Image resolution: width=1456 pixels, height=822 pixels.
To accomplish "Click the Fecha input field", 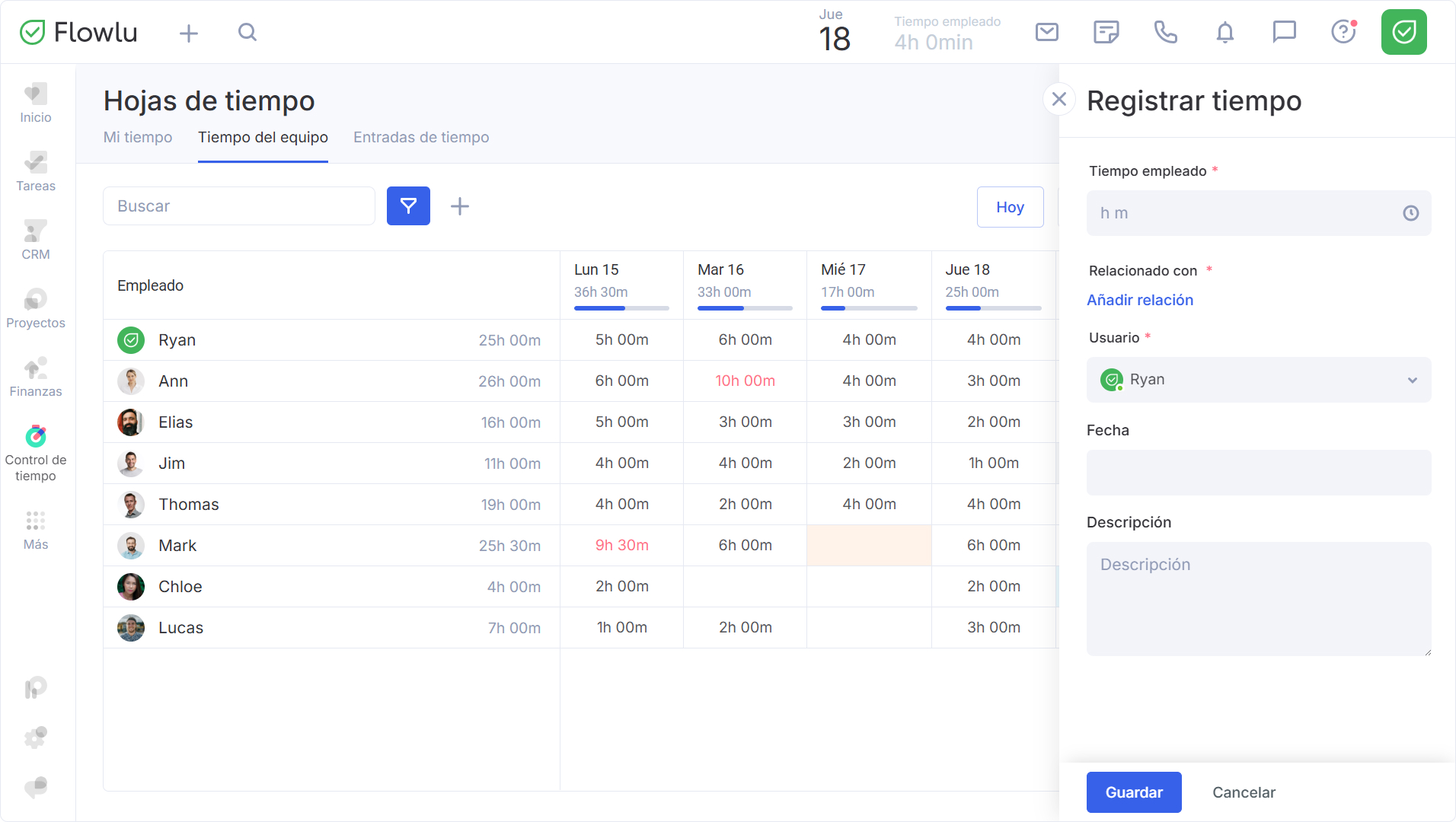I will point(1259,473).
